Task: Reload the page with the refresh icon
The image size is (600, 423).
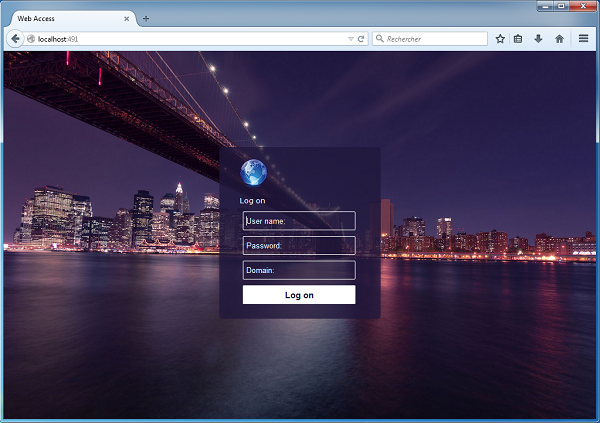Action: (361, 39)
